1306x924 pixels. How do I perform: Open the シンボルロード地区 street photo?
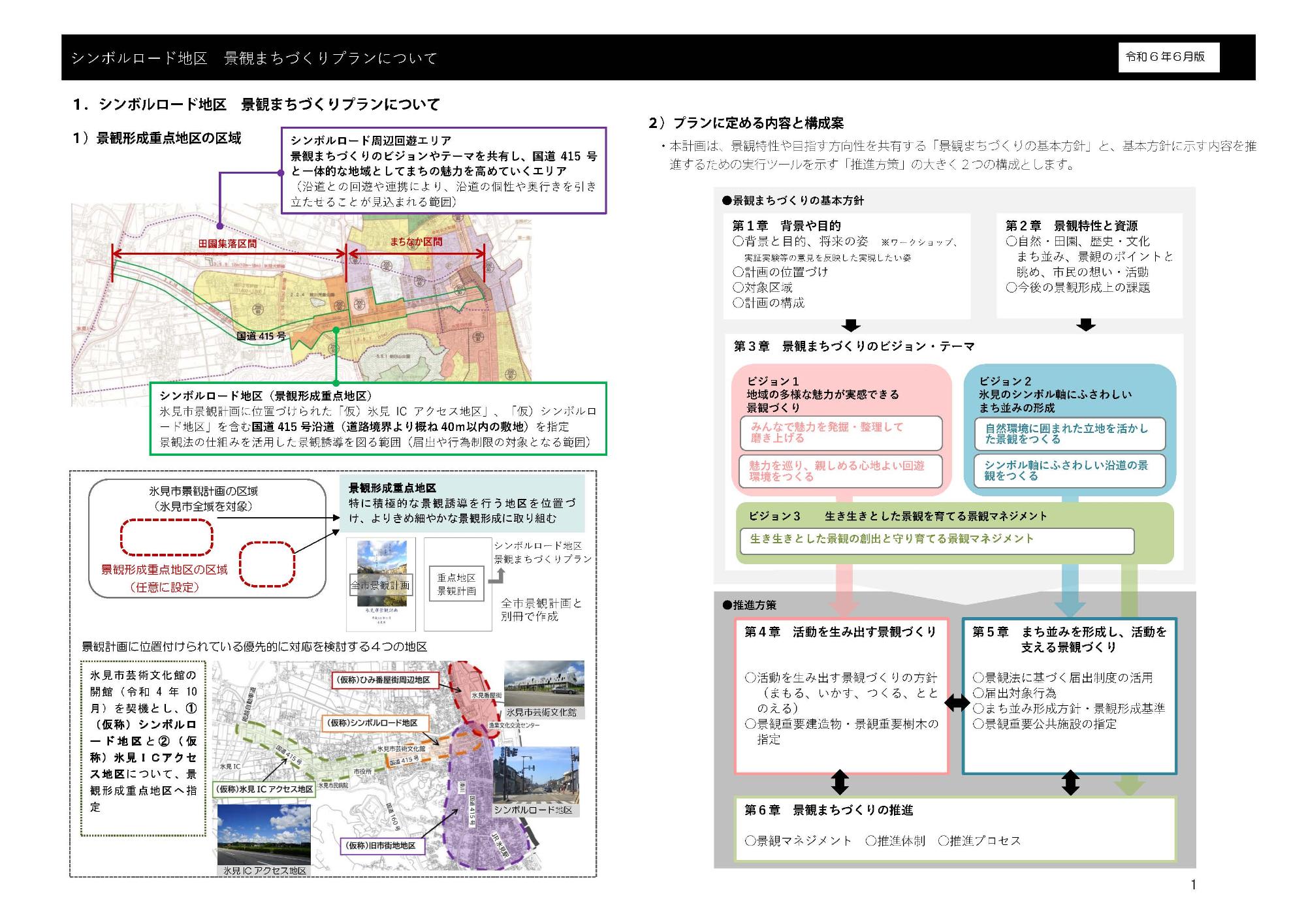pos(536,775)
